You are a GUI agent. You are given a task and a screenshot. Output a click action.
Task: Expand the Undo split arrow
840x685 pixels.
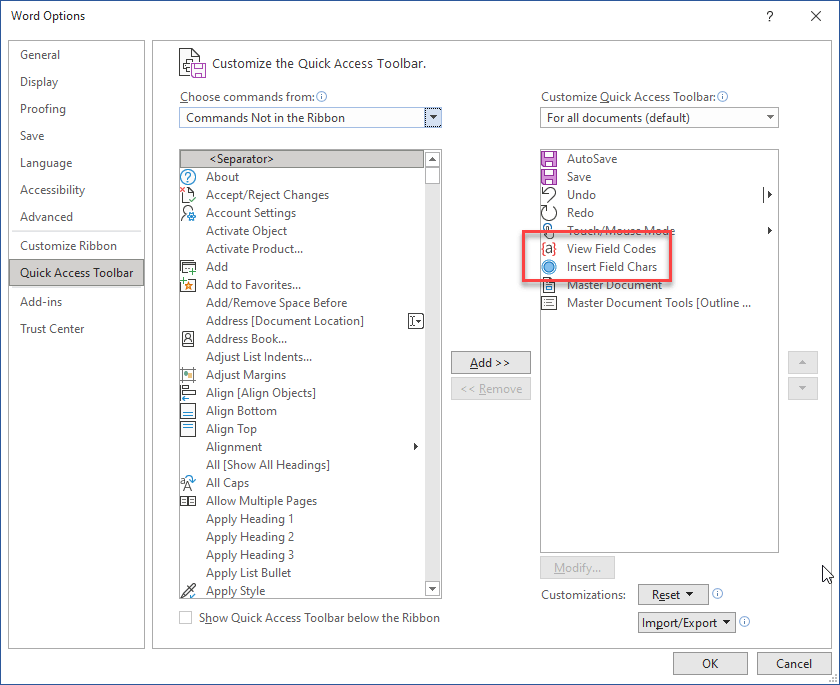768,195
